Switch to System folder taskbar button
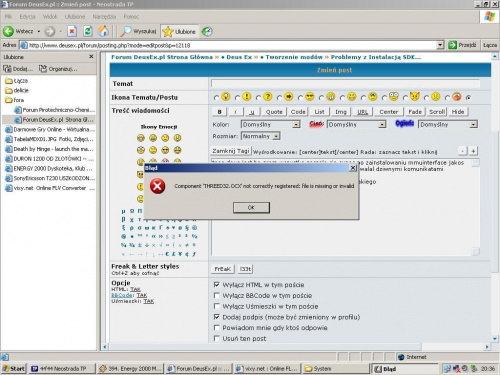500x375 pixels. [336, 368]
